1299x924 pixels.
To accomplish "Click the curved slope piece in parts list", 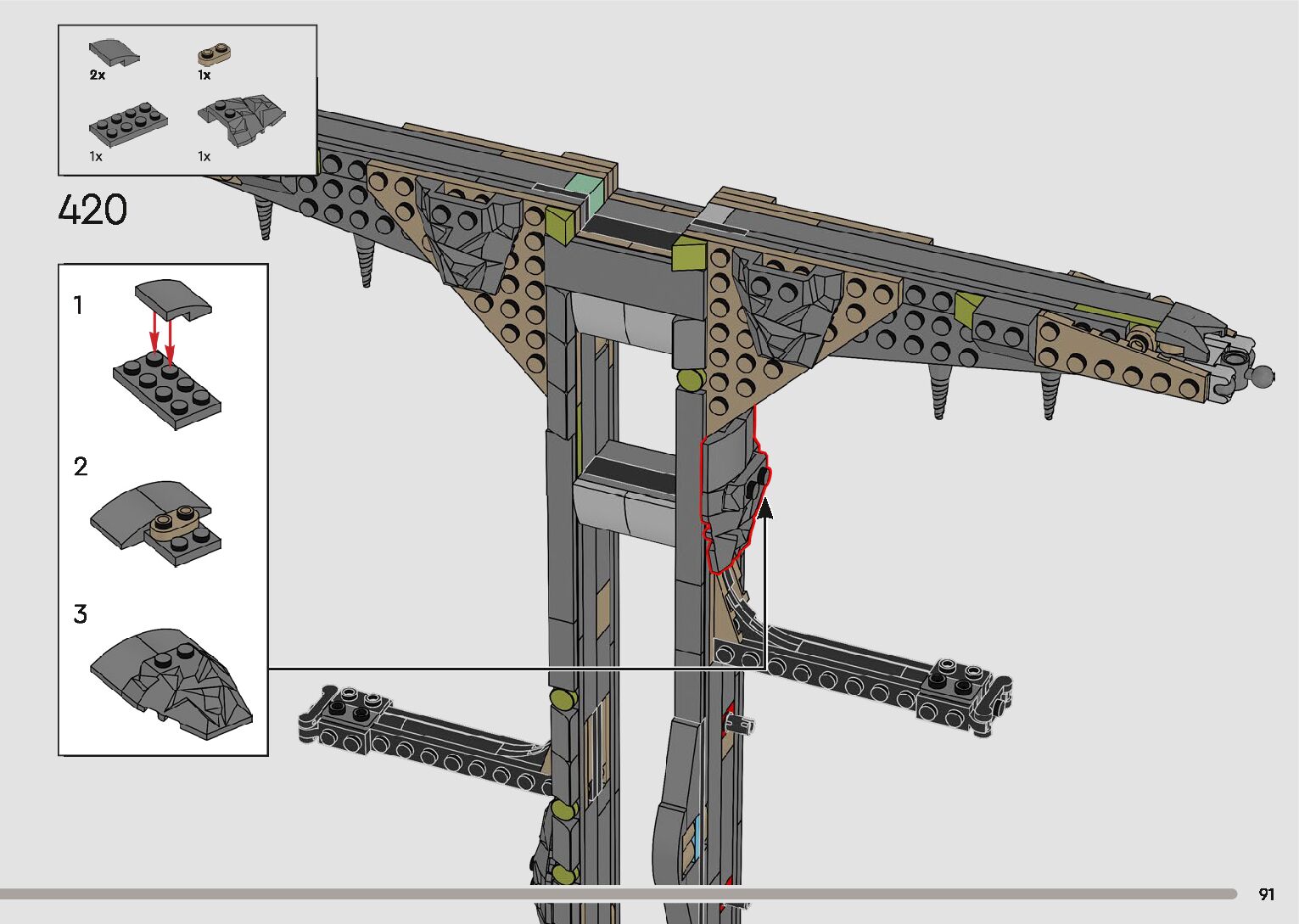I will tap(114, 53).
